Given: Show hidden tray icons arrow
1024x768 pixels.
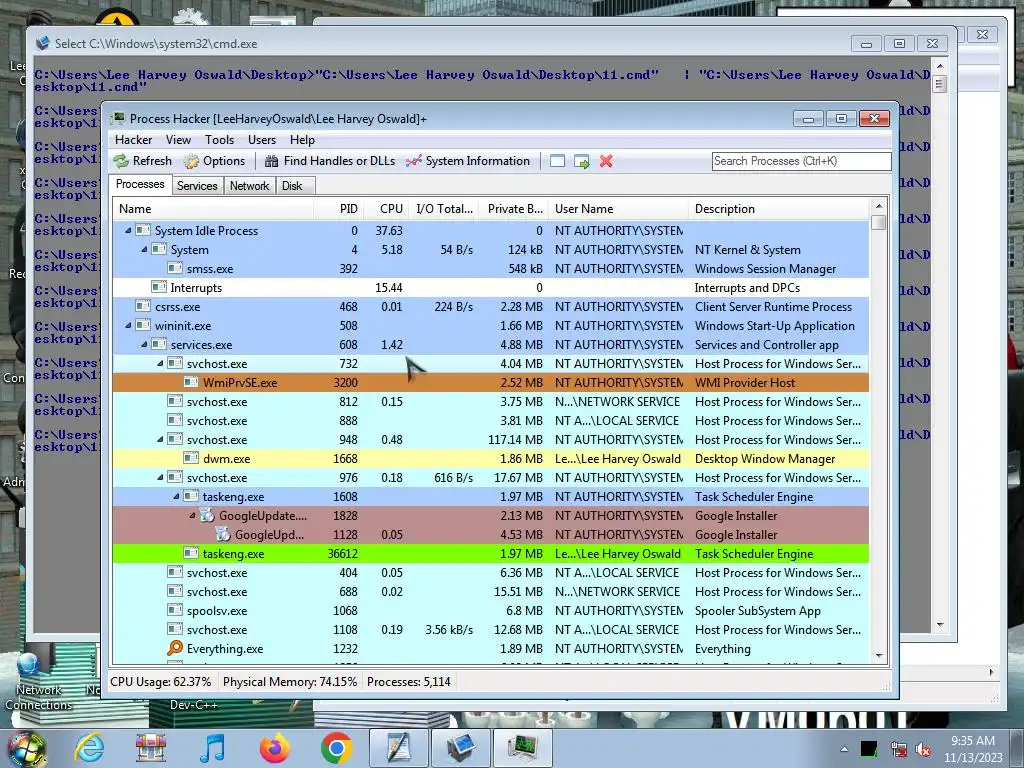Looking at the screenshot, I should [844, 750].
